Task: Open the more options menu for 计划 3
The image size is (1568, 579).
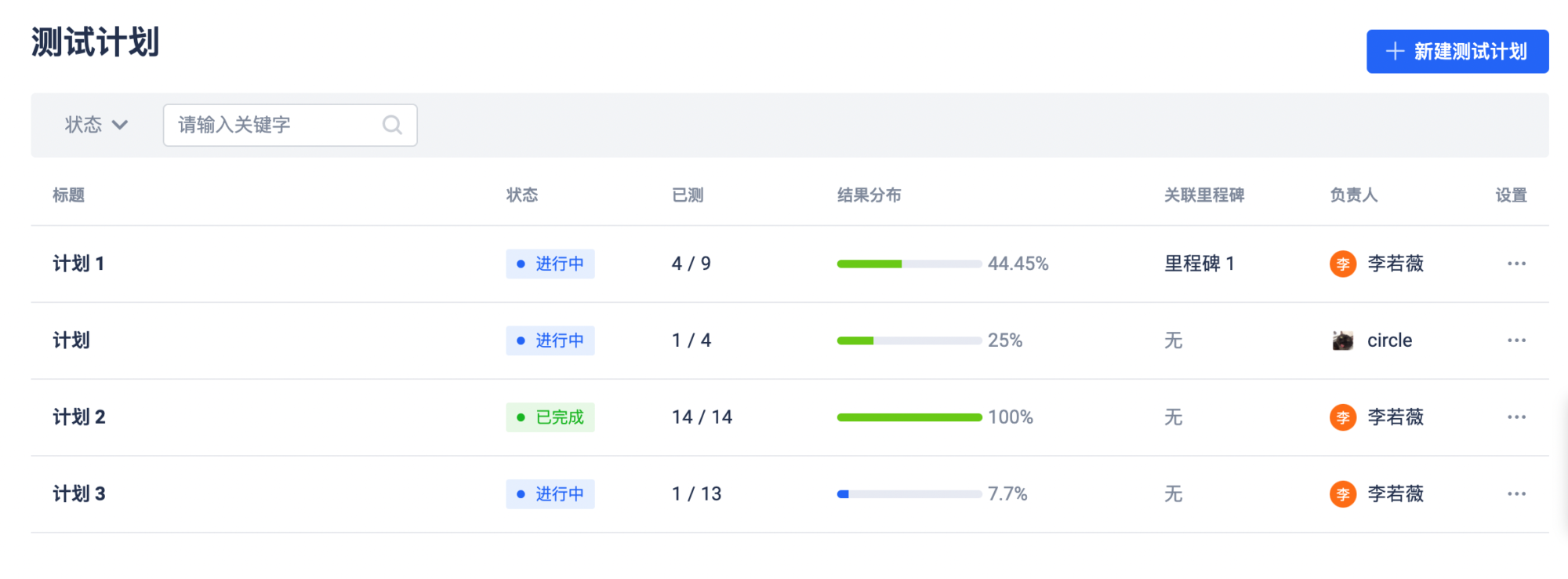Action: point(1516,494)
